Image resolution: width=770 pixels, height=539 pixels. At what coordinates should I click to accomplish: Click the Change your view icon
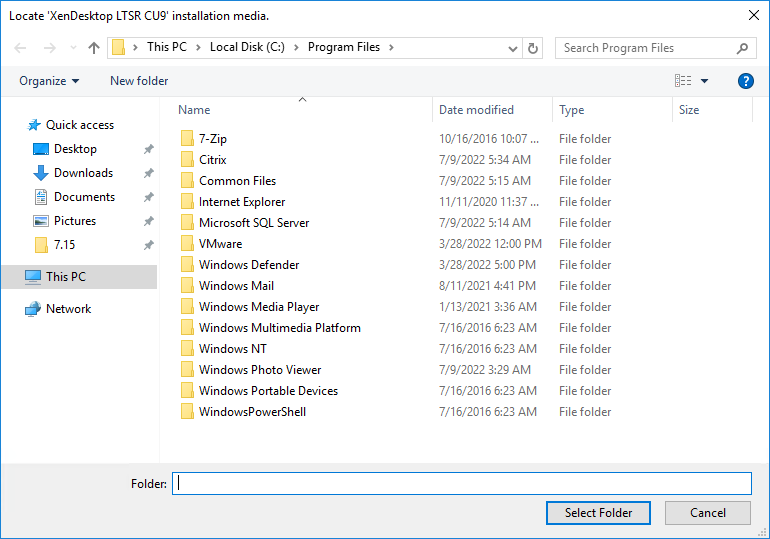tap(683, 81)
